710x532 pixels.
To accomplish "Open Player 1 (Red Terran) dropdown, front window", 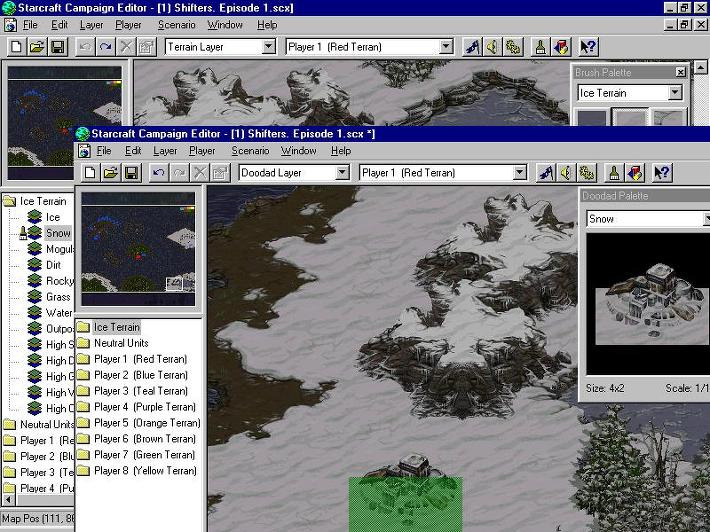I will click(x=520, y=173).
